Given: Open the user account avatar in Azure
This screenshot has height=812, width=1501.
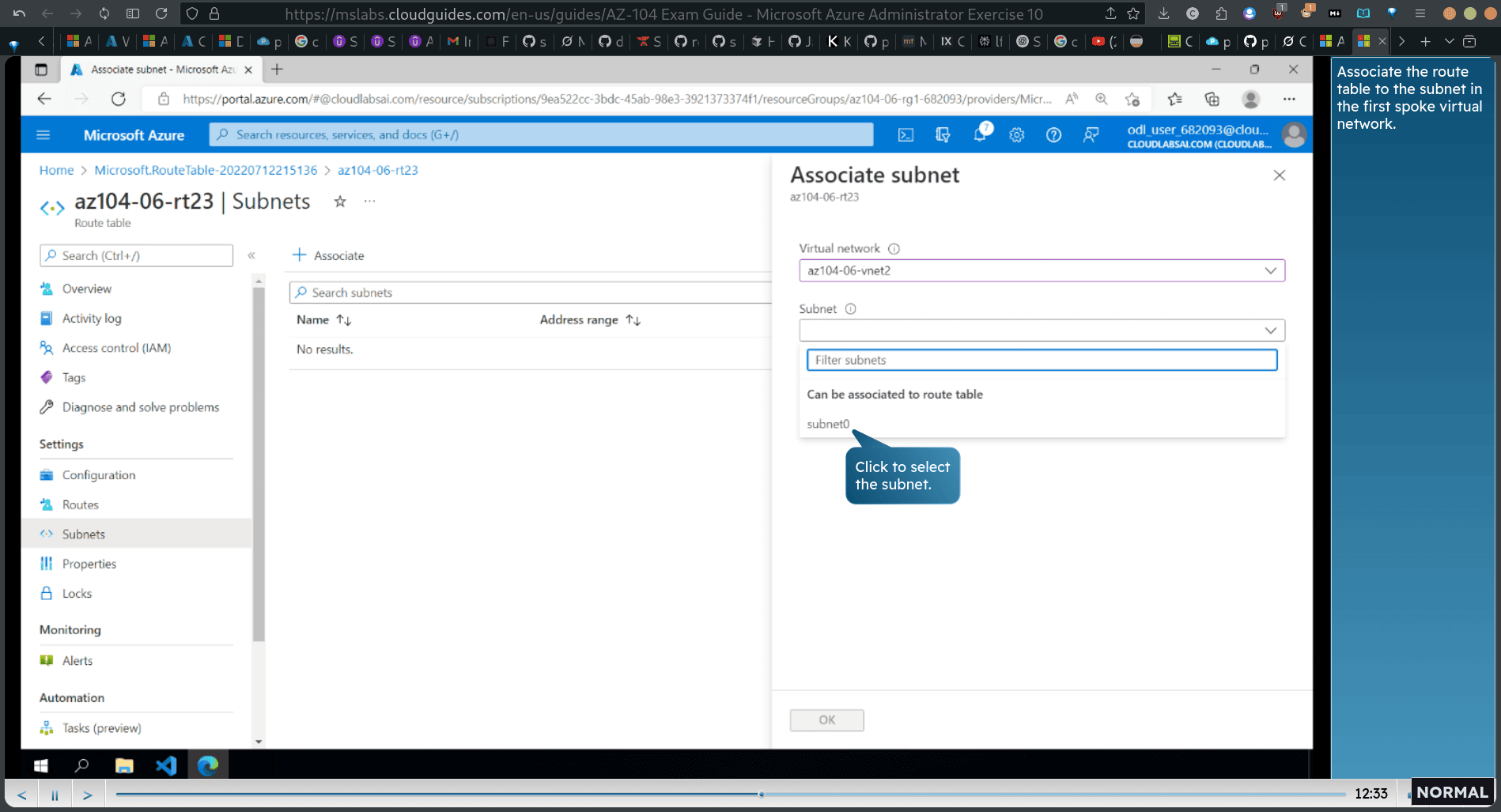Looking at the screenshot, I should click(x=1294, y=135).
